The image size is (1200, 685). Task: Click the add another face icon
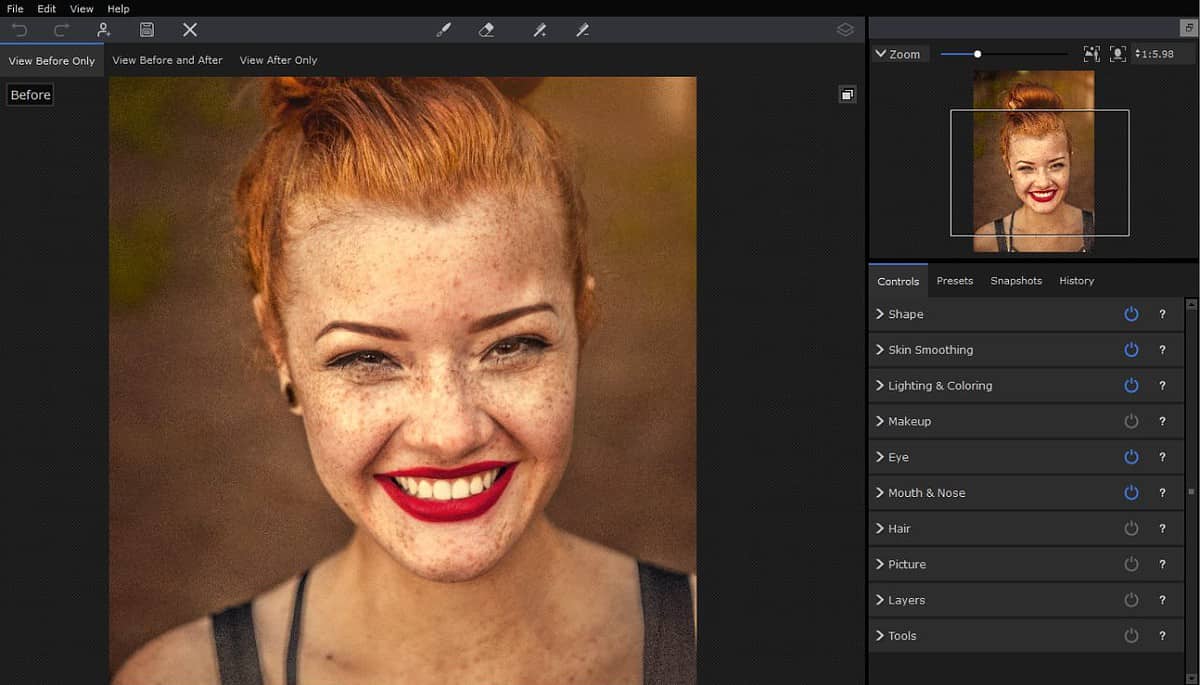pyautogui.click(x=103, y=30)
